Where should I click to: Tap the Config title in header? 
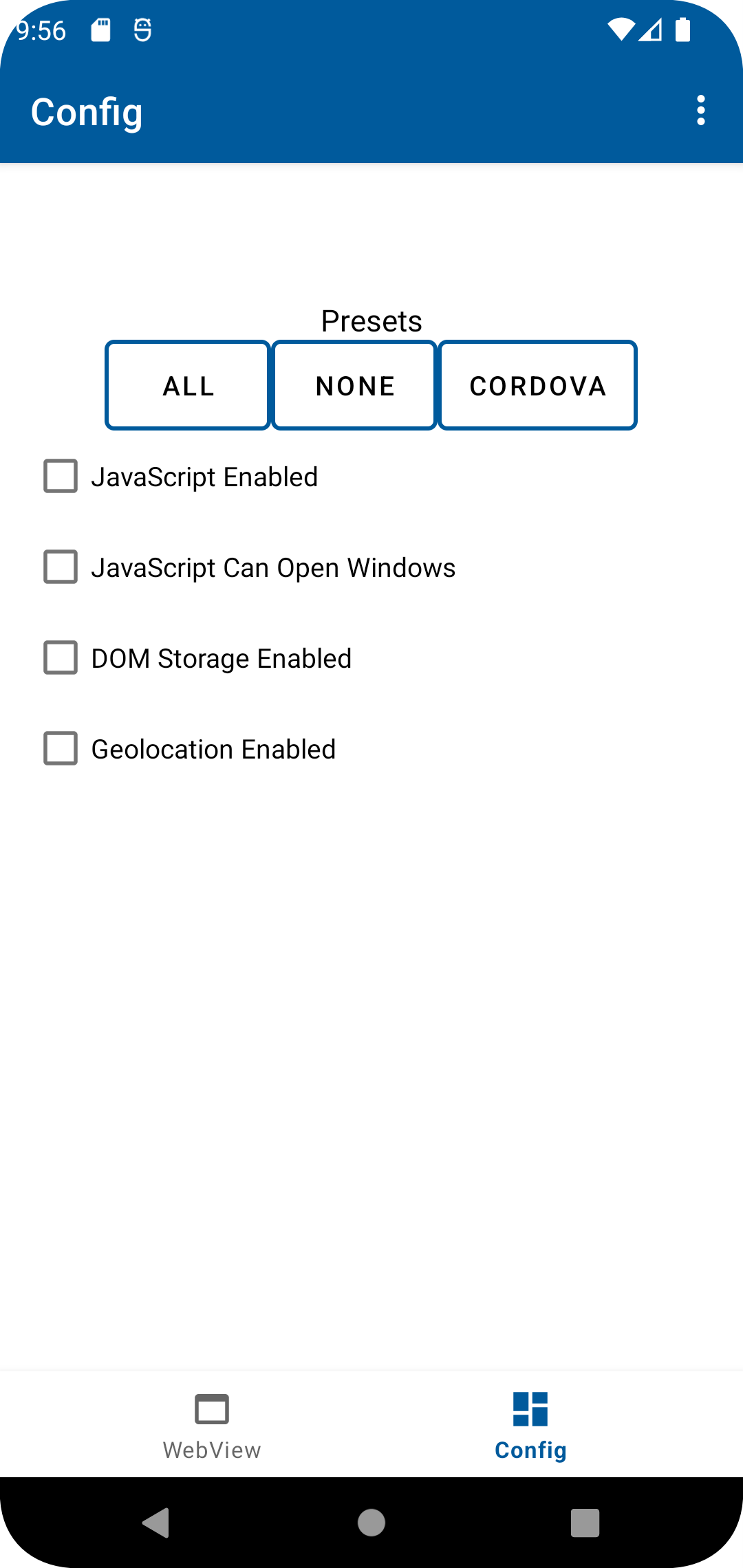(87, 112)
